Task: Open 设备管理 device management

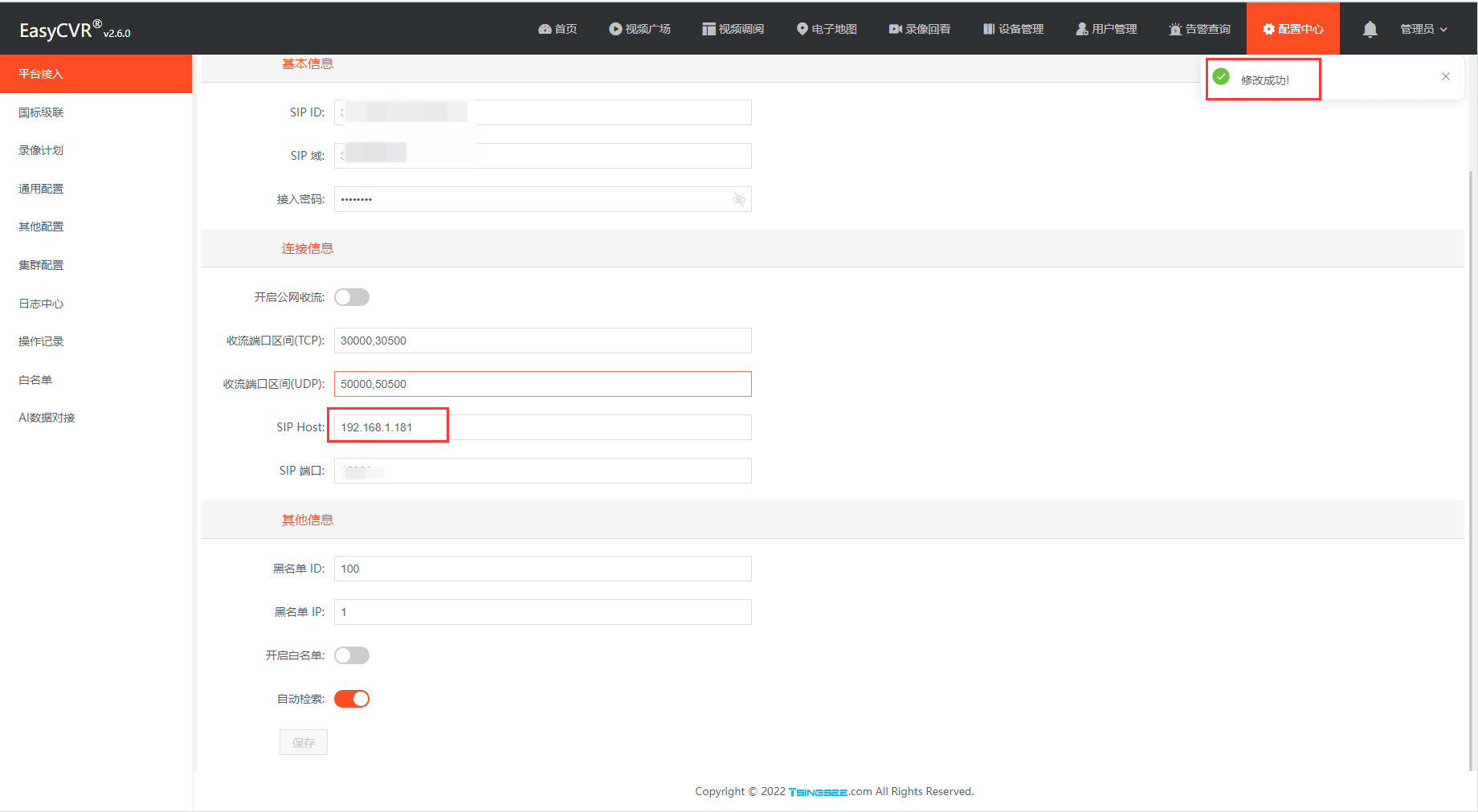Action: point(1013,28)
